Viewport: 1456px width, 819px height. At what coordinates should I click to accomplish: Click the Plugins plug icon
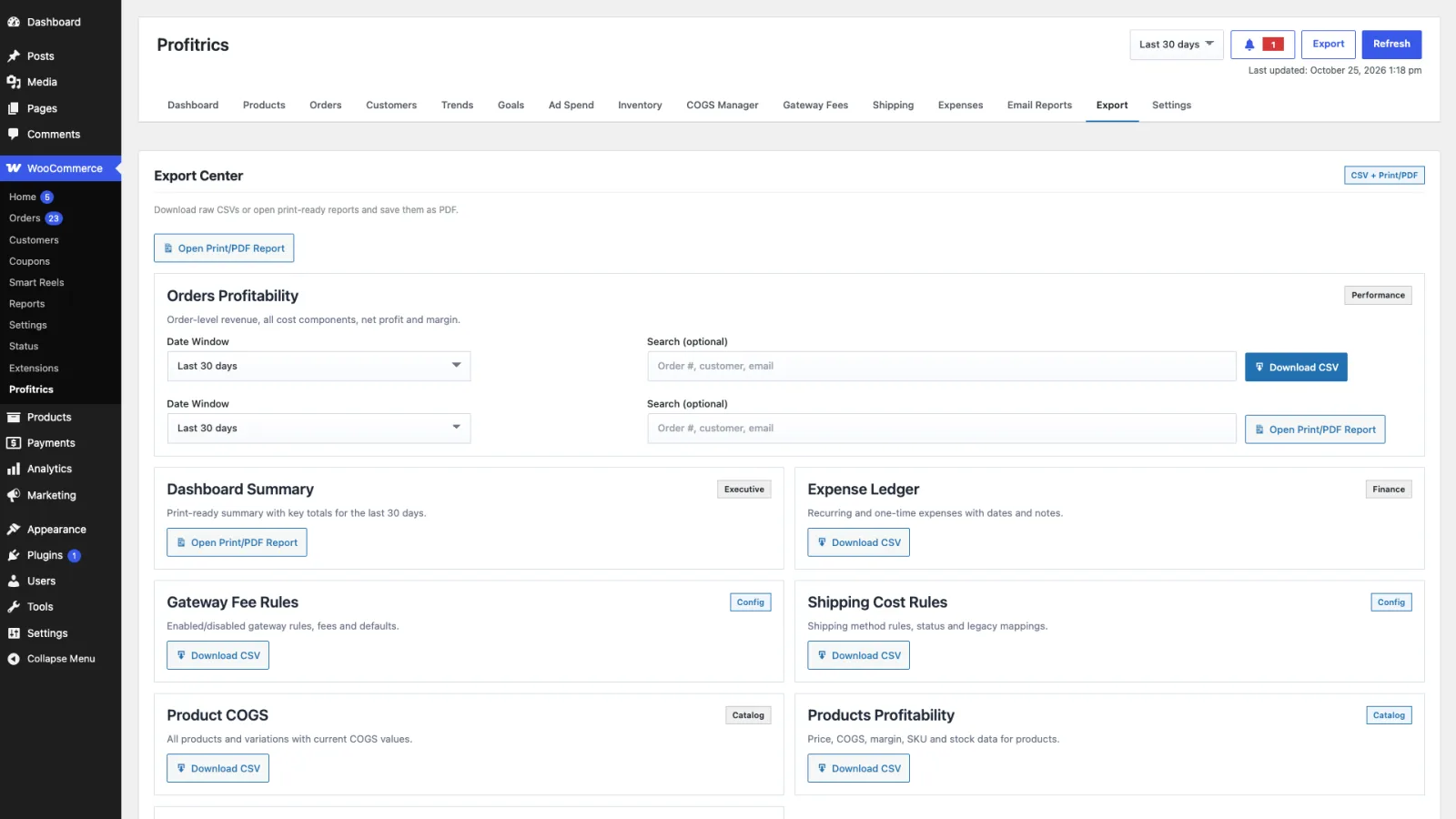click(14, 555)
